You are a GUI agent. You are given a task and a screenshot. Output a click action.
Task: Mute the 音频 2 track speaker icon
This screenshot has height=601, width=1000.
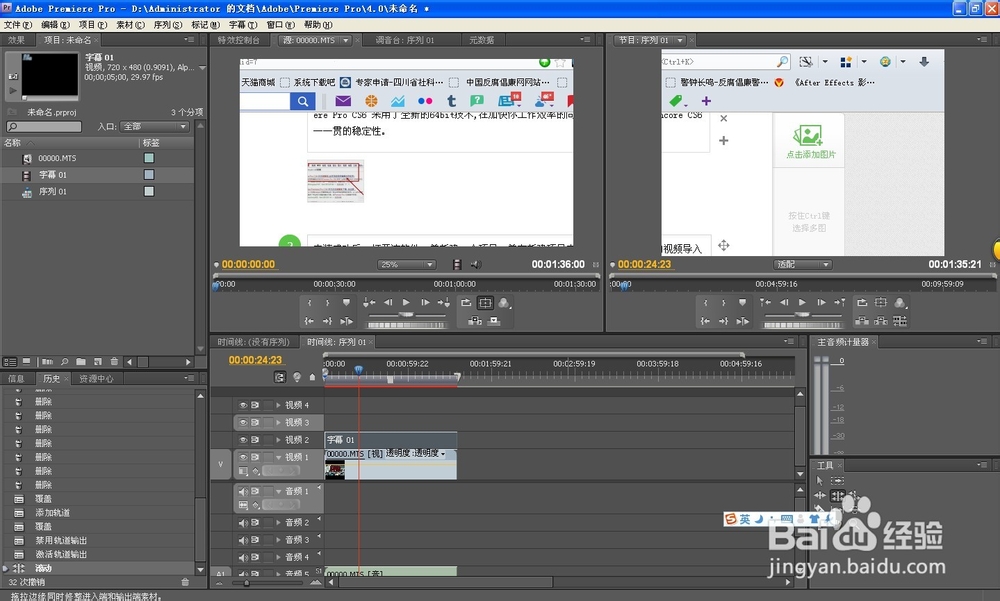(x=243, y=523)
